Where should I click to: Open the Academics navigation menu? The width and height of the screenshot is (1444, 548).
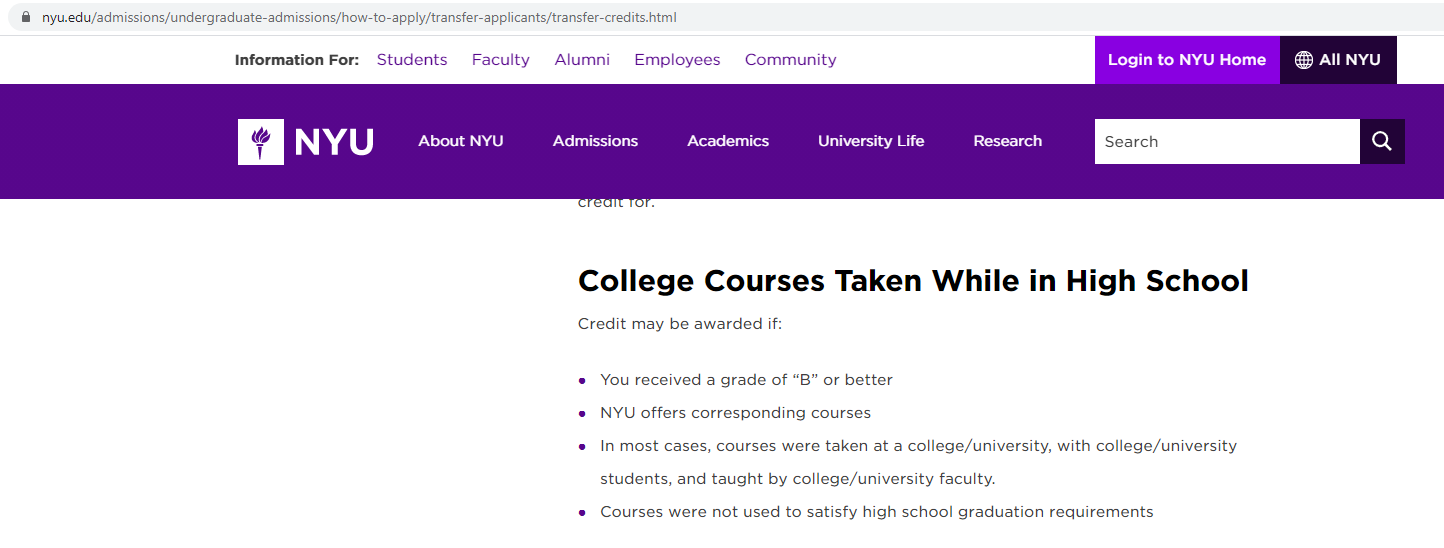pos(728,141)
